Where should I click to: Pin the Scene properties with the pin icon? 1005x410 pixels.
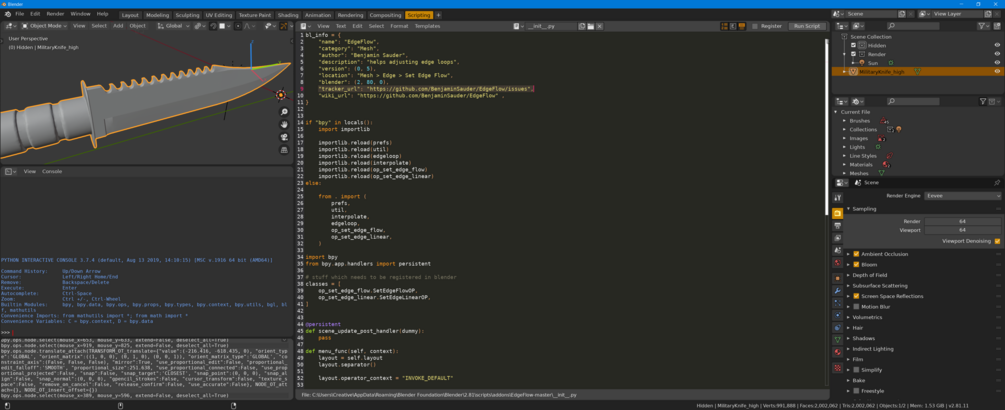click(x=997, y=183)
